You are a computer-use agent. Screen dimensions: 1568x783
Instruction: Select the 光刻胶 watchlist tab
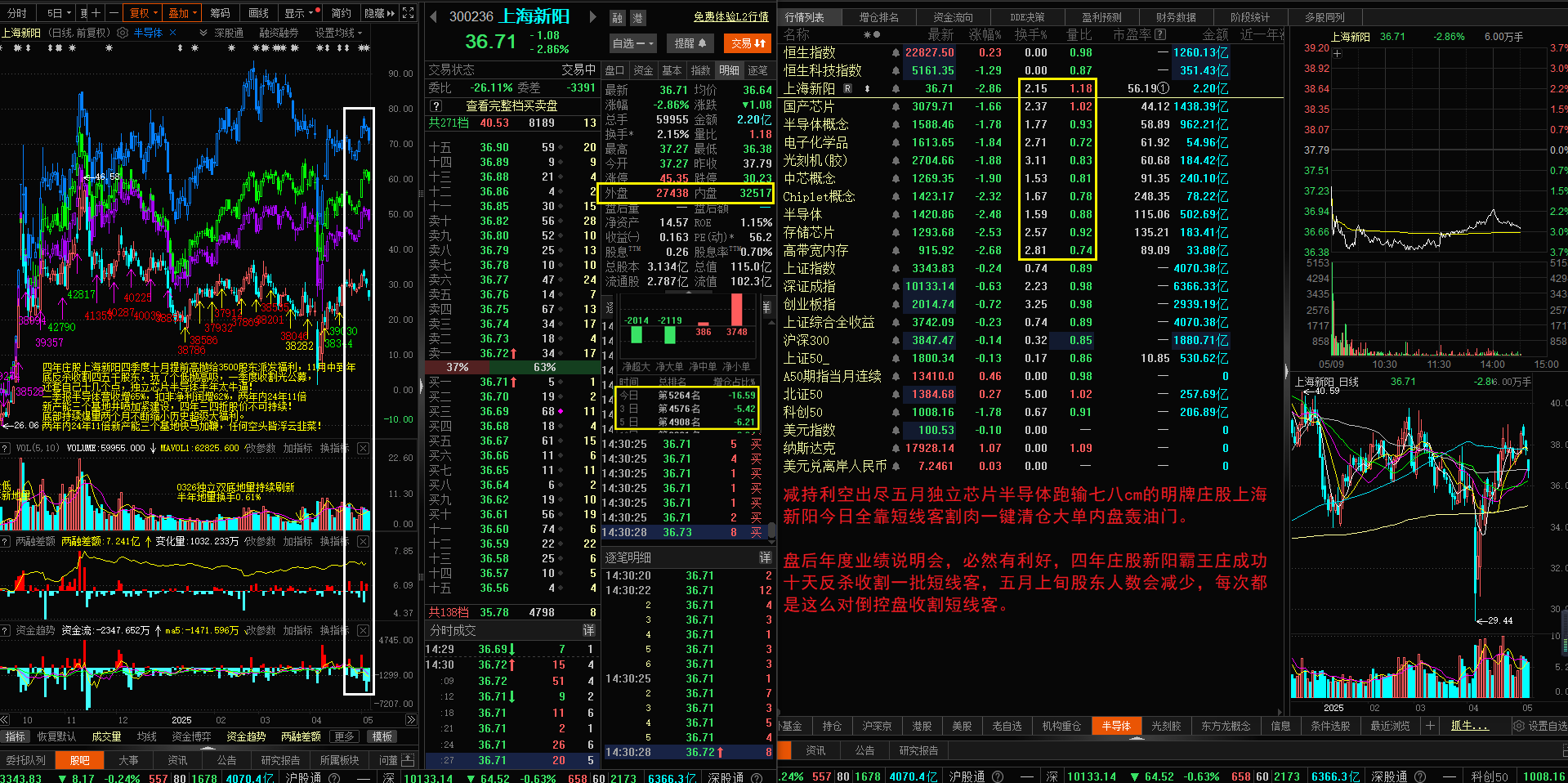[1166, 726]
